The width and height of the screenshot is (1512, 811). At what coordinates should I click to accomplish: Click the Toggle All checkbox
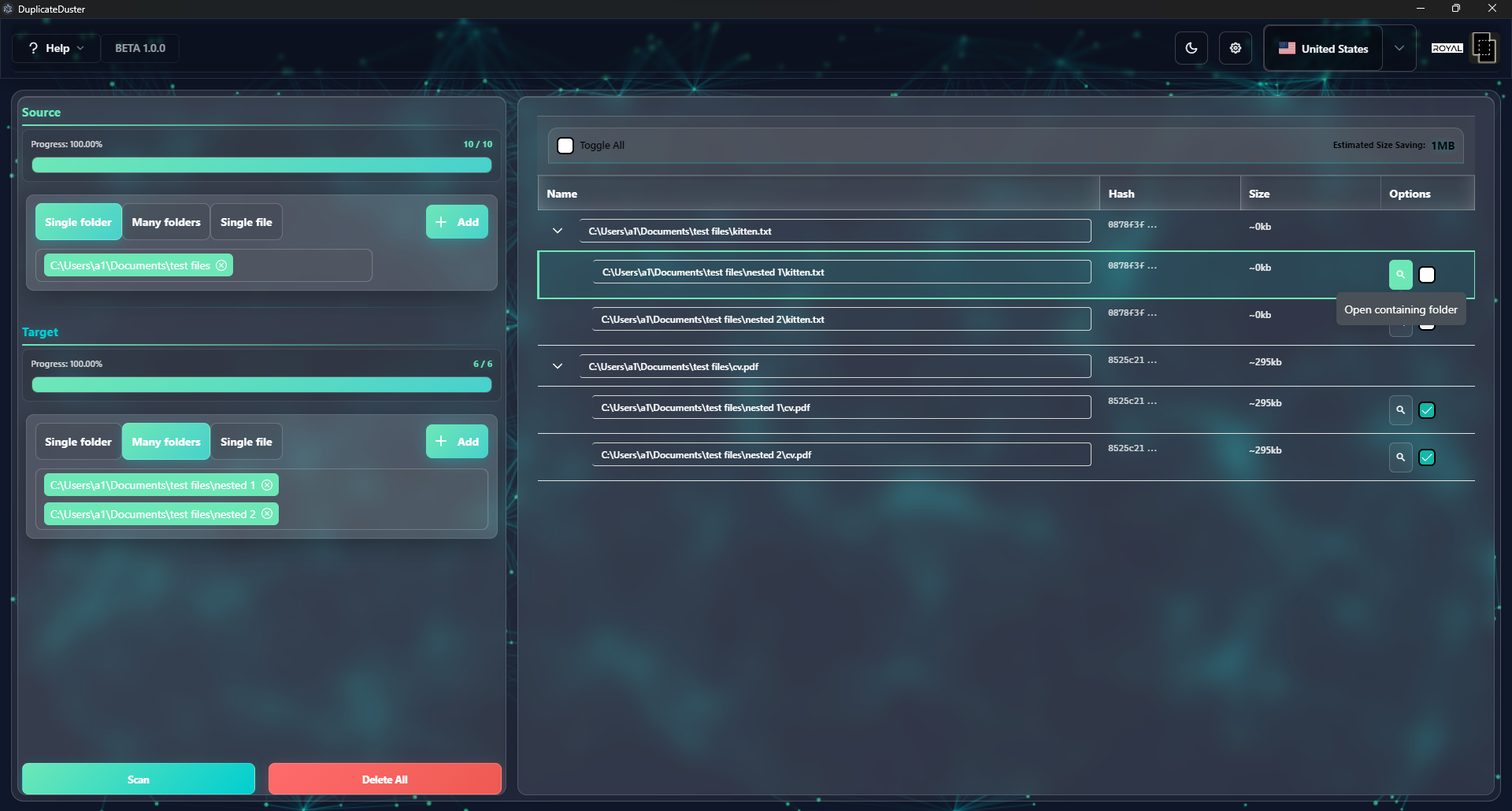click(x=565, y=145)
